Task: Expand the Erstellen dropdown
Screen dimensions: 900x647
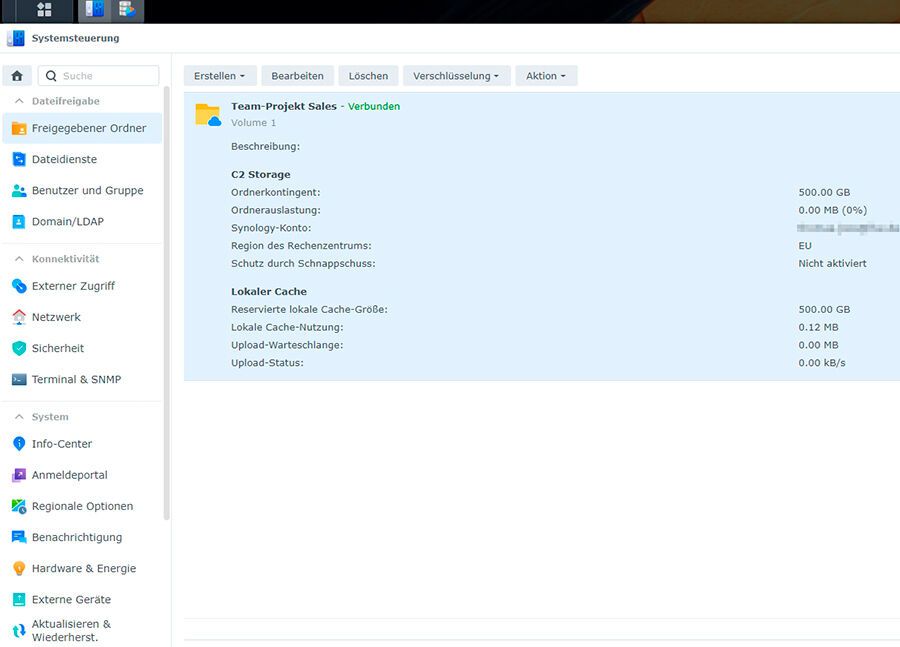Action: [220, 76]
